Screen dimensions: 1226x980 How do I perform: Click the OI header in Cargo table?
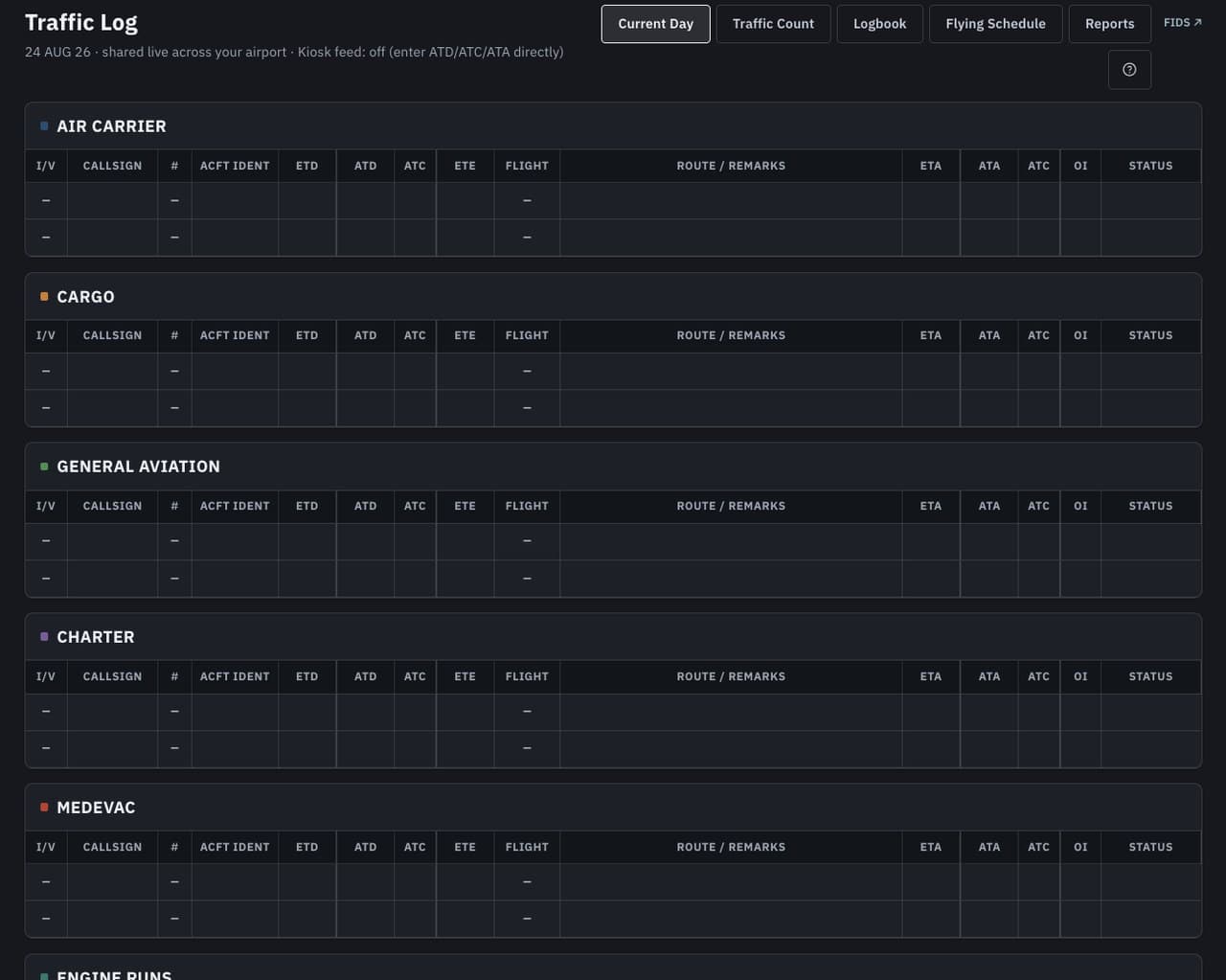(1080, 335)
